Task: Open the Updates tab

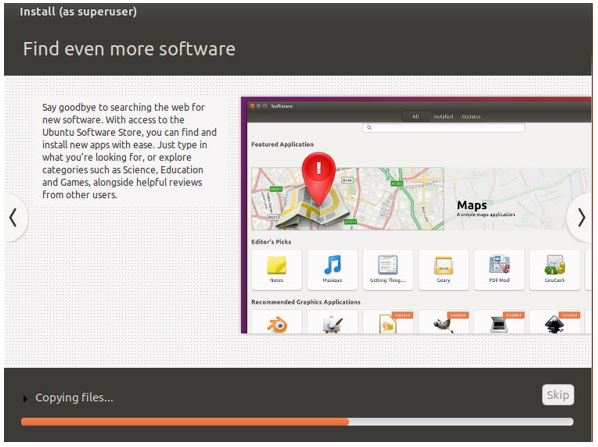Action: (x=471, y=116)
